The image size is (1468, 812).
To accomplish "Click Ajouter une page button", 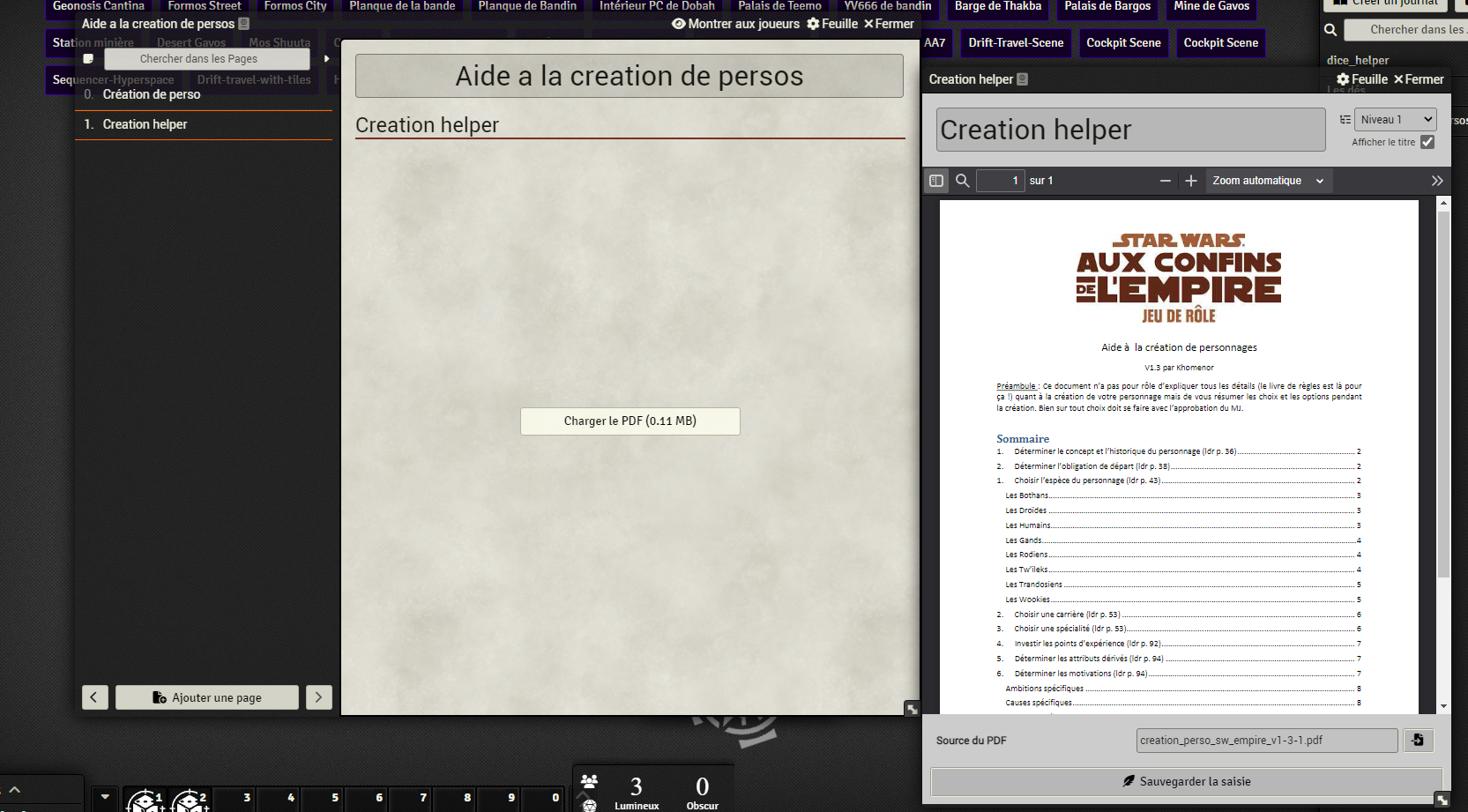I will pyautogui.click(x=207, y=697).
